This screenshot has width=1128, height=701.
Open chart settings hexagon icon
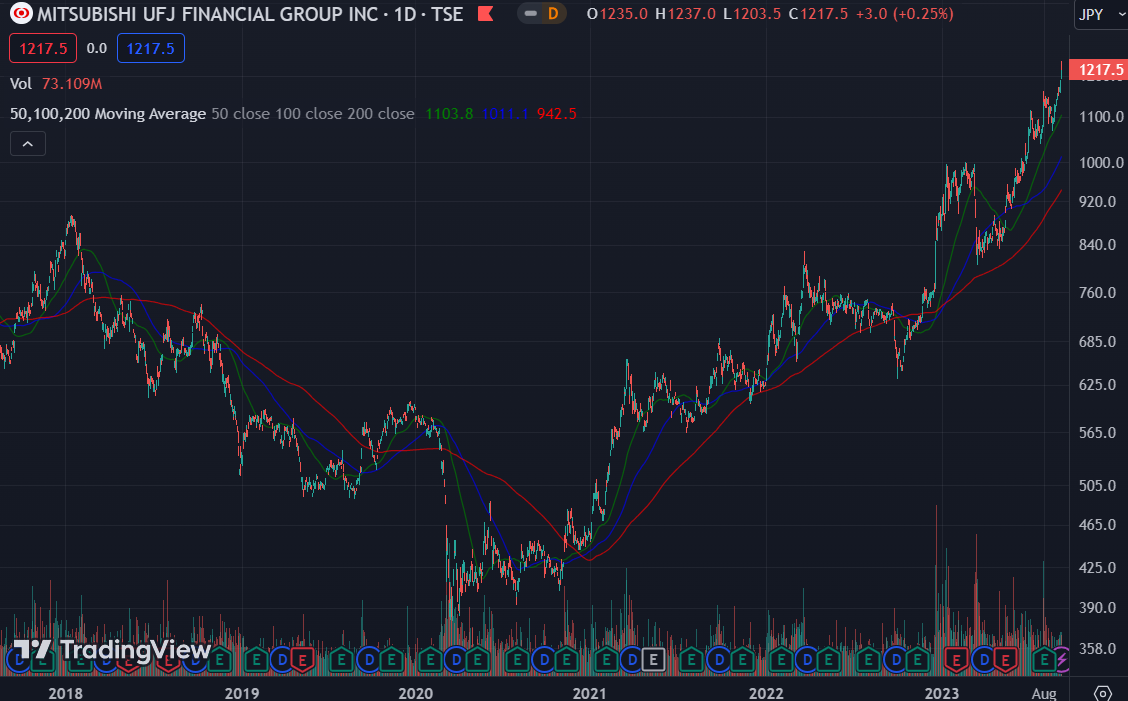click(x=1102, y=692)
